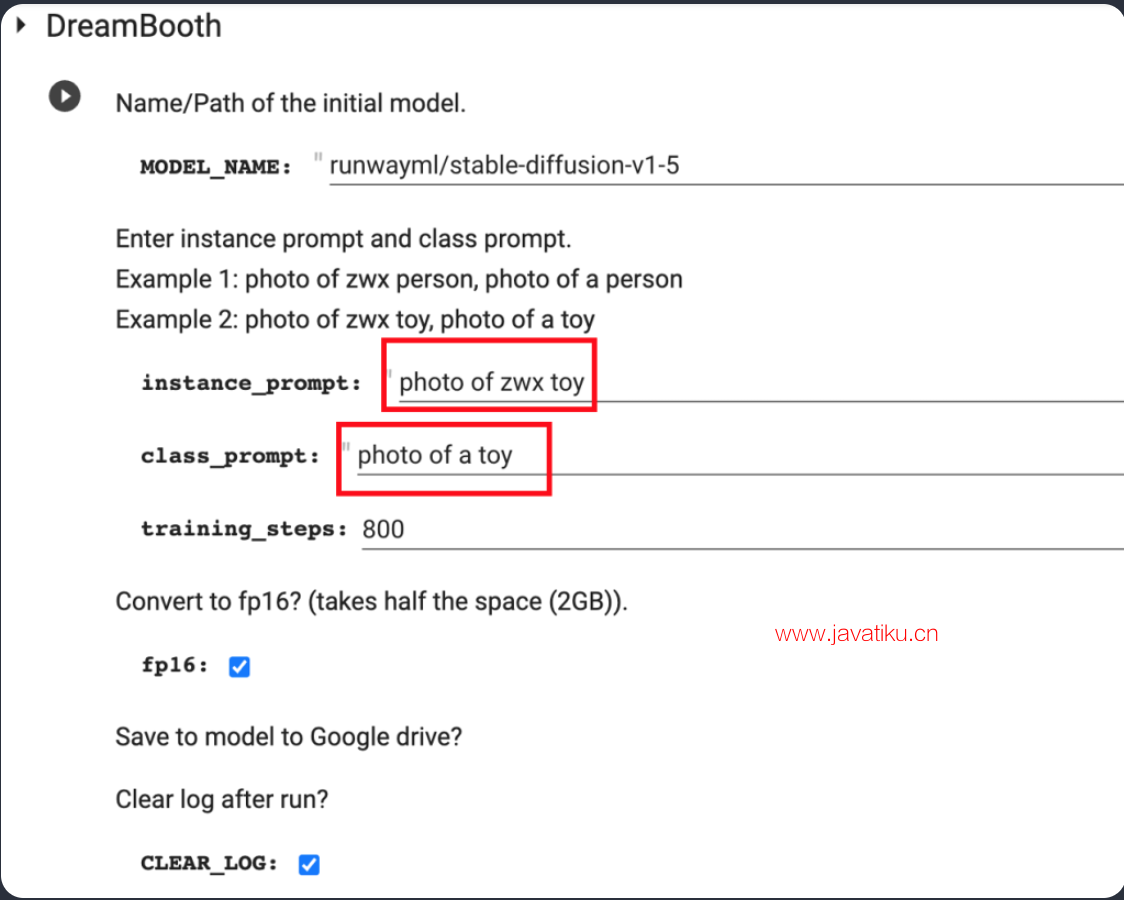Screen dimensions: 1124x900
Task: Click the DreamBooth section heading
Action: [x=133, y=26]
